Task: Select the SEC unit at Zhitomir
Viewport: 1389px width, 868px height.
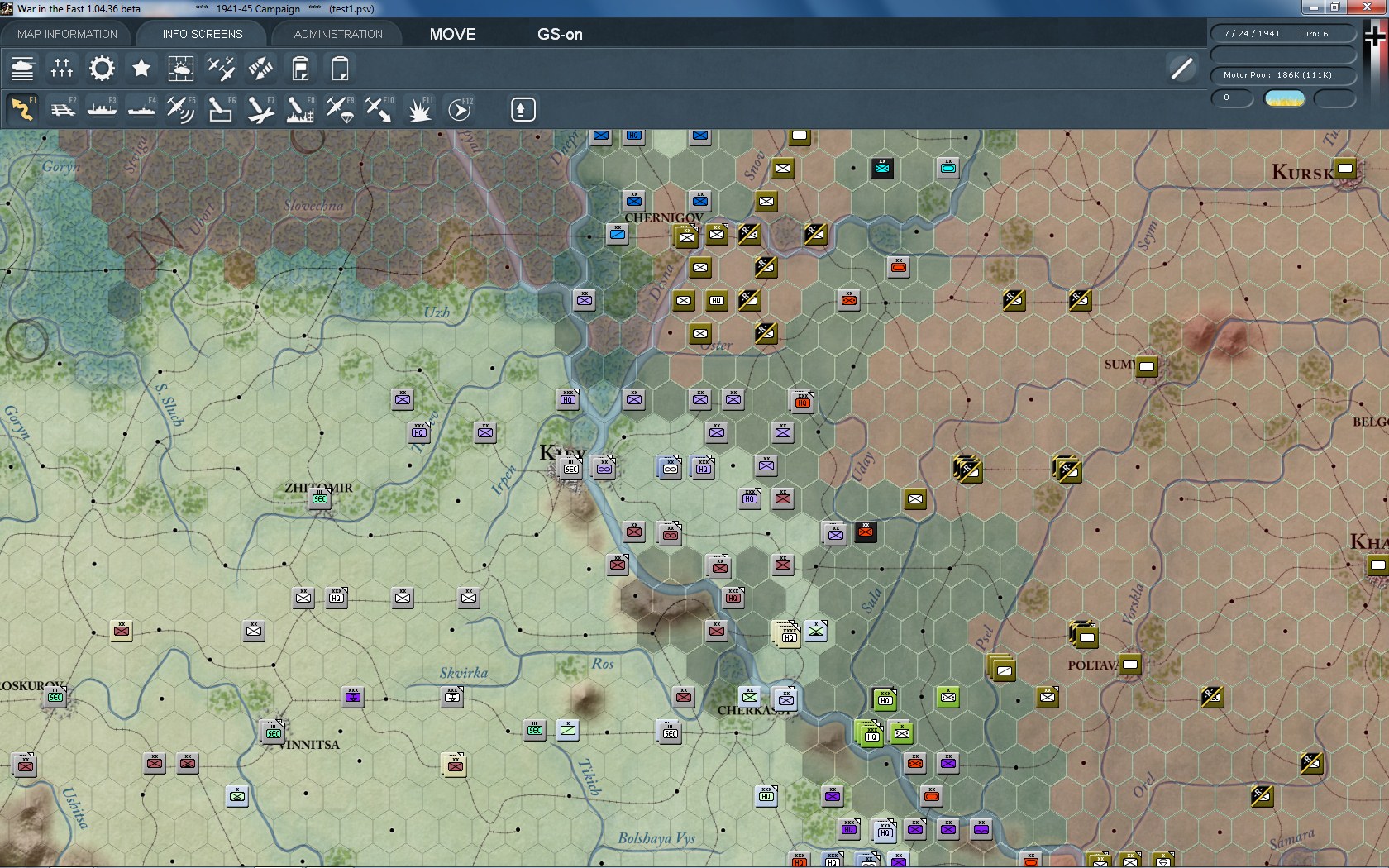Action: pyautogui.click(x=320, y=498)
